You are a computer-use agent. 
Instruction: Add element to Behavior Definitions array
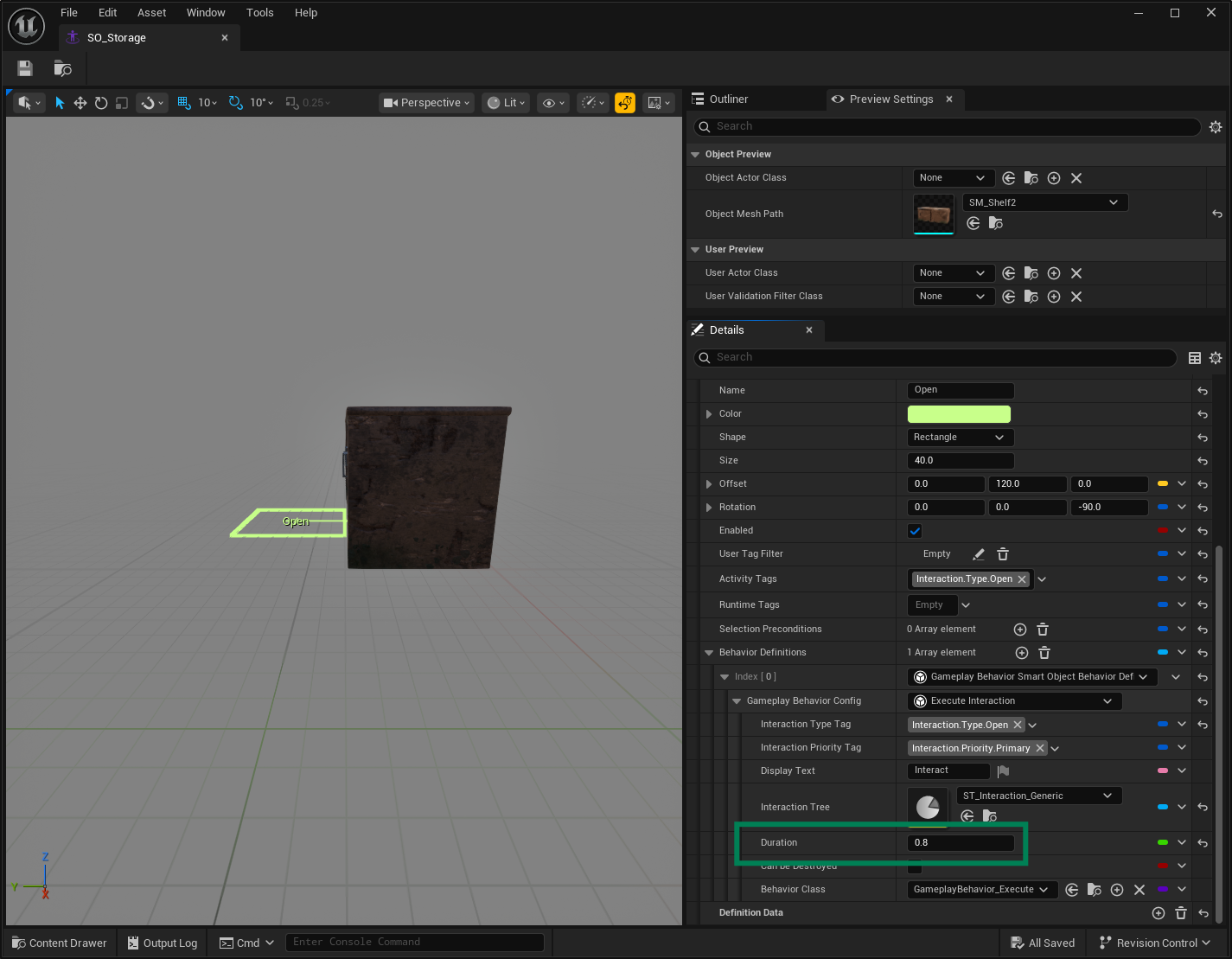click(1021, 653)
